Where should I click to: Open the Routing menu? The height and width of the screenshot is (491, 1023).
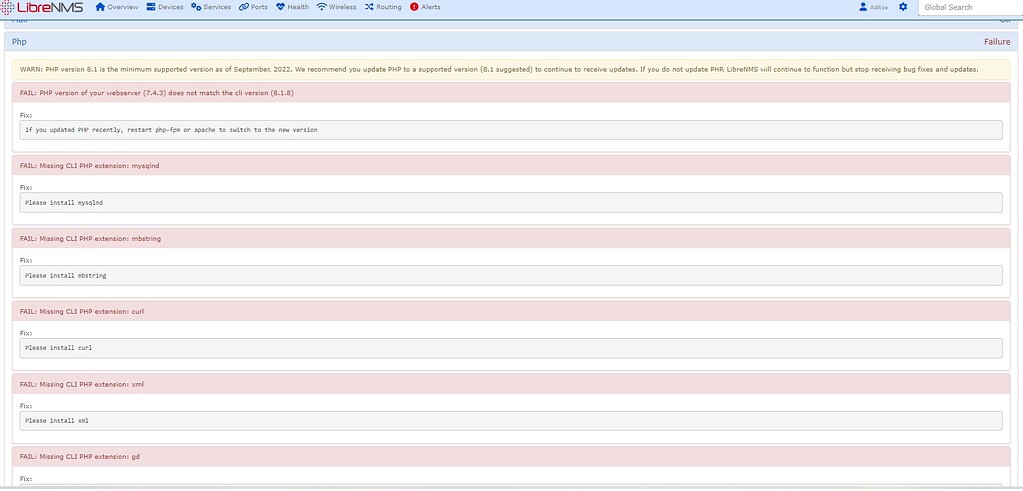383,7
